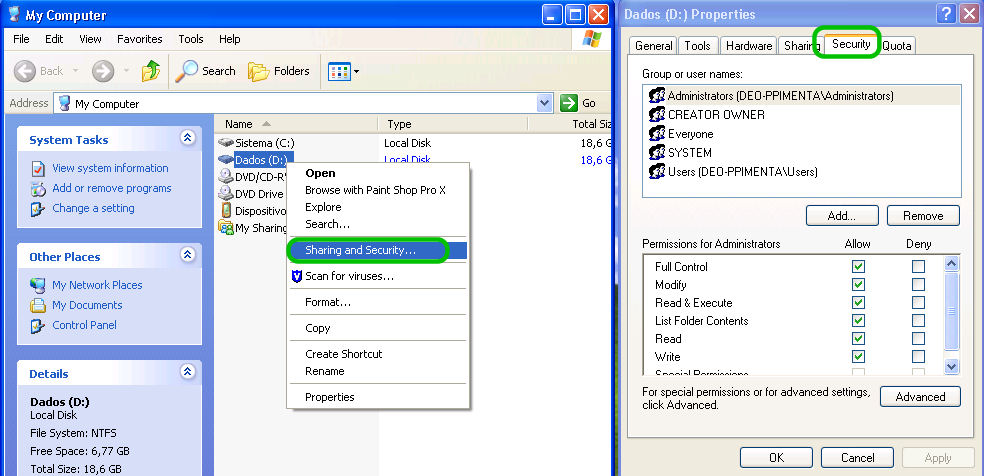Select the Sistema (C:) drive icon
The image size is (984, 476).
click(x=225, y=143)
